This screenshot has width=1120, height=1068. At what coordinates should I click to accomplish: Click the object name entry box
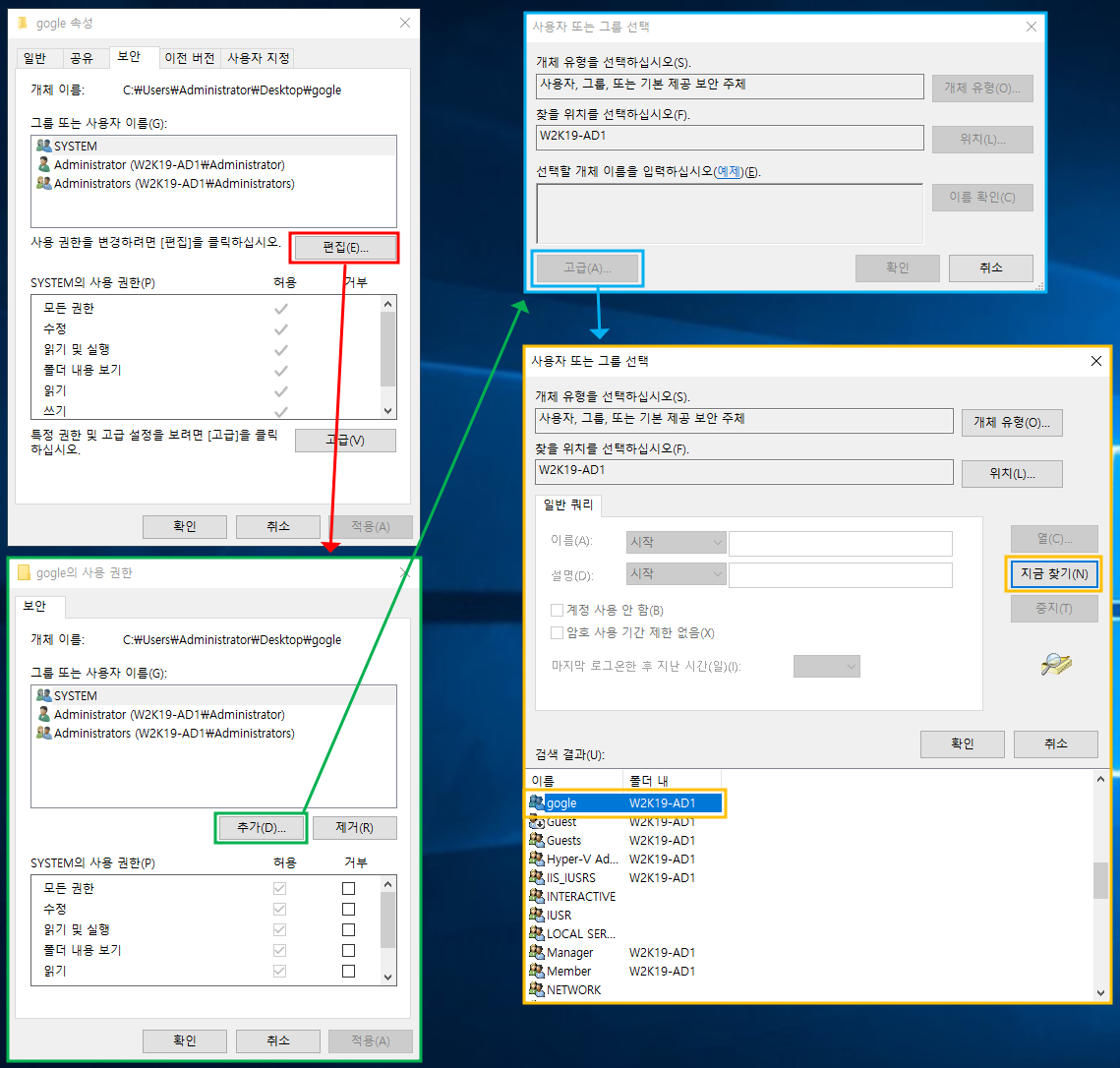point(730,213)
